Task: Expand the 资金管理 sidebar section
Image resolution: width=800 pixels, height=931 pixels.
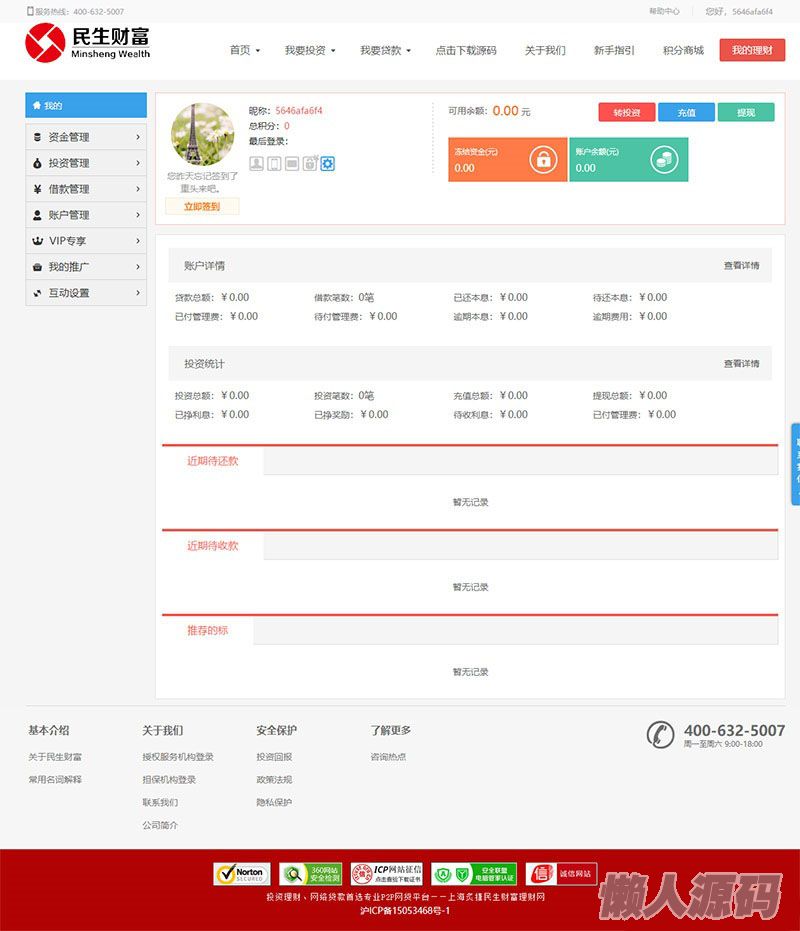Action: click(86, 137)
